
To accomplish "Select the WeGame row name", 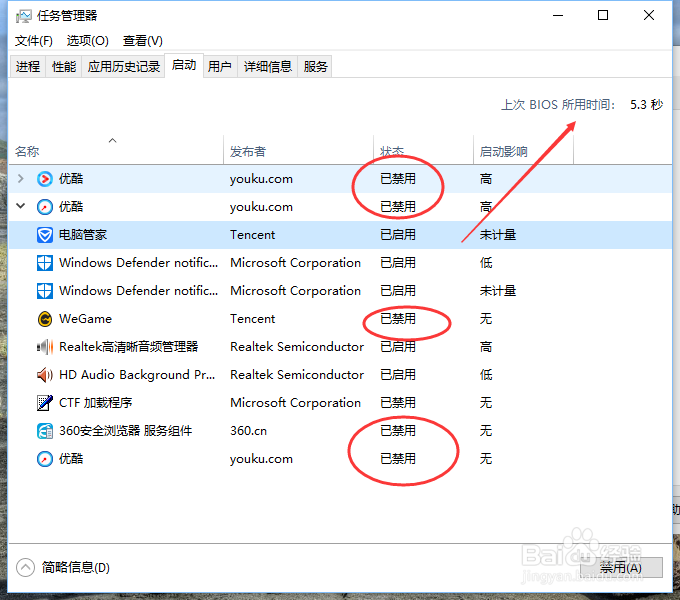I will pyautogui.click(x=85, y=319).
